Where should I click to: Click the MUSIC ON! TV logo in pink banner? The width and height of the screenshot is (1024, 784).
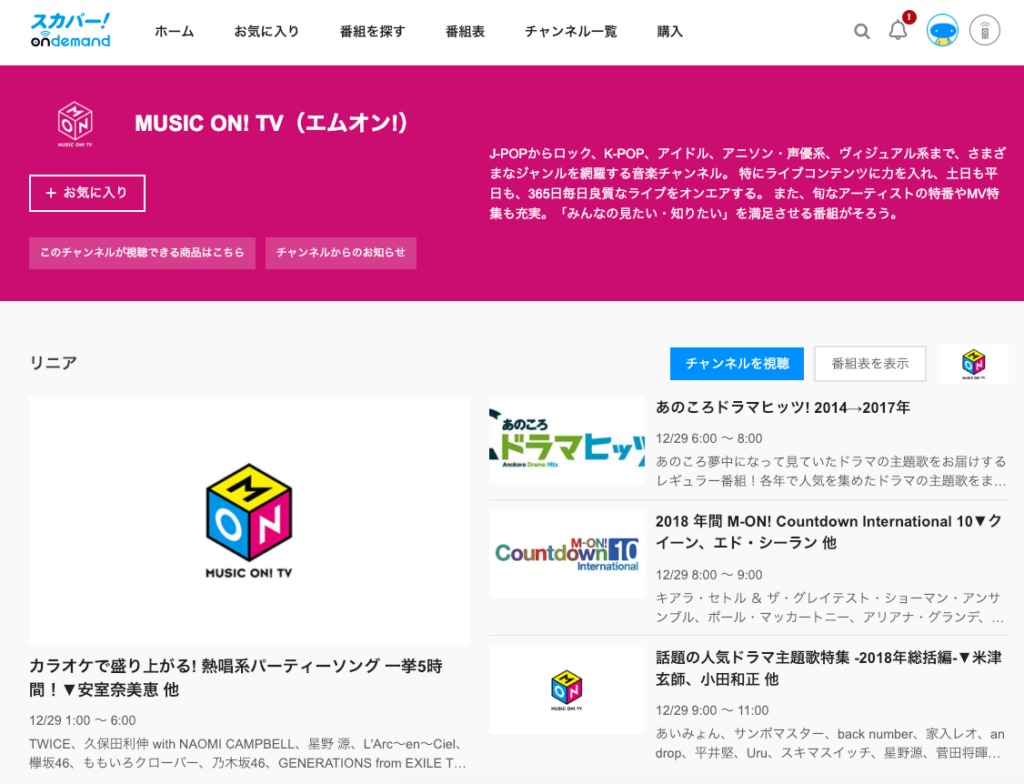75,124
